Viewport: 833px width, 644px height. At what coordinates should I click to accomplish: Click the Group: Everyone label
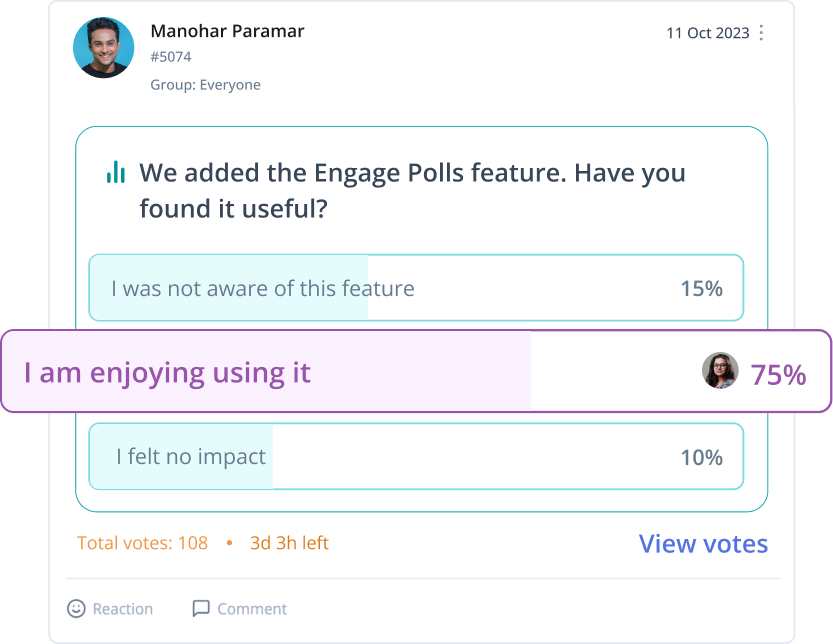click(x=205, y=85)
